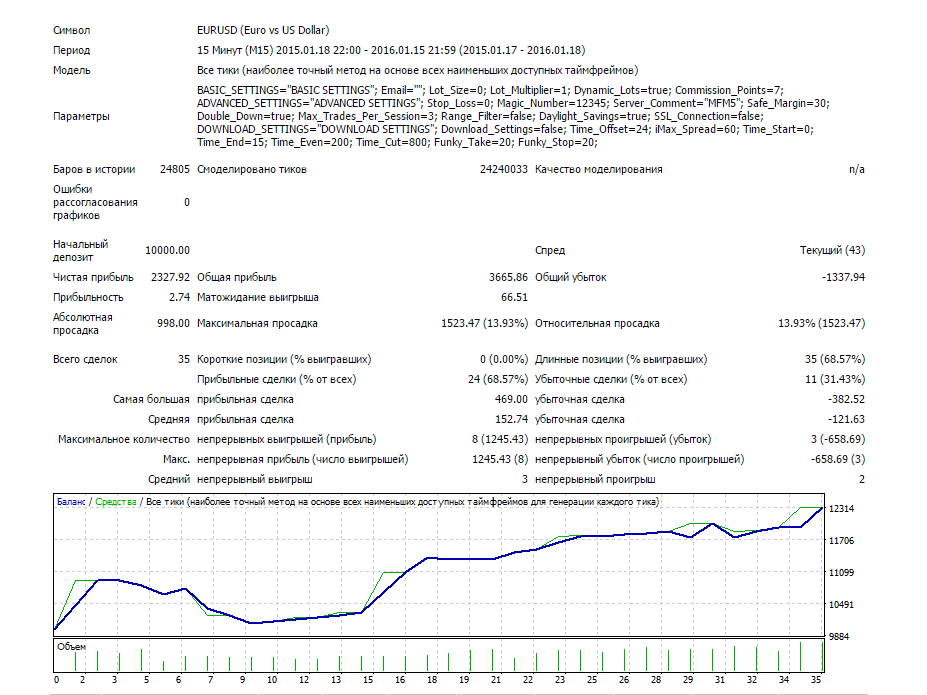Click the "Объем" label in the volume panel
This screenshot has width=927, height=695.
pyautogui.click(x=72, y=647)
